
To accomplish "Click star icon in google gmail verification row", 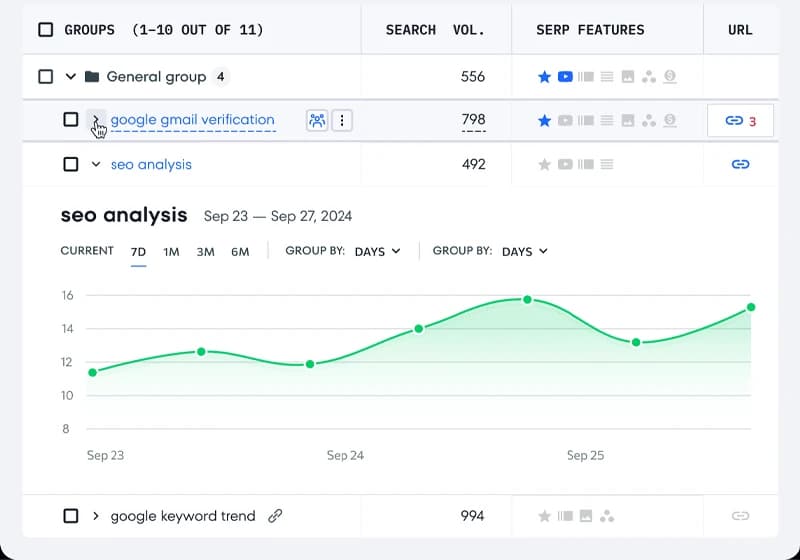I will (x=544, y=120).
